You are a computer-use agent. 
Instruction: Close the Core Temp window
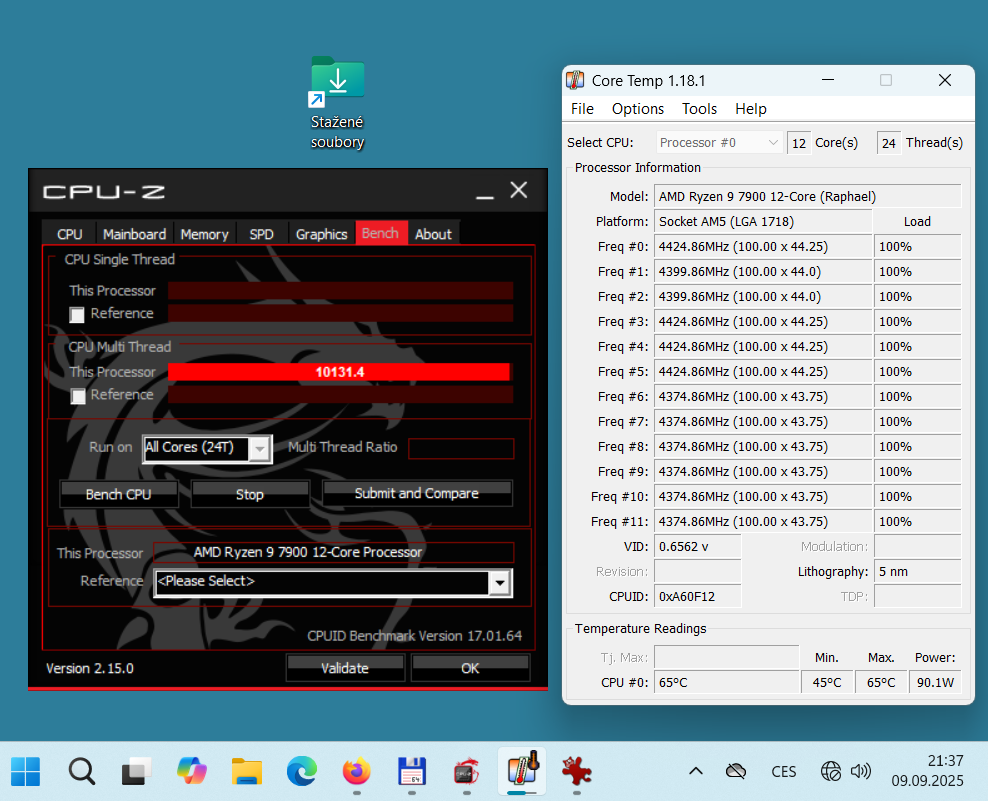click(945, 80)
